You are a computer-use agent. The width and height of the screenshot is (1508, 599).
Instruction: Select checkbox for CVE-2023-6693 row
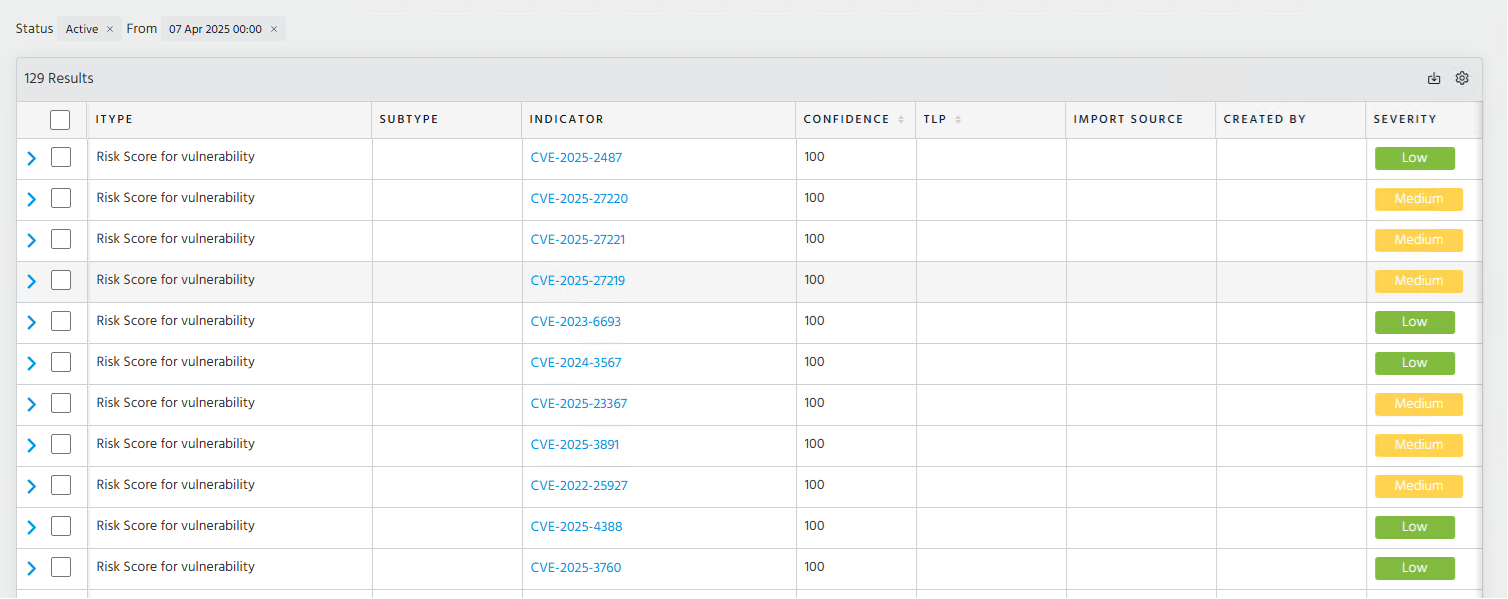point(61,321)
